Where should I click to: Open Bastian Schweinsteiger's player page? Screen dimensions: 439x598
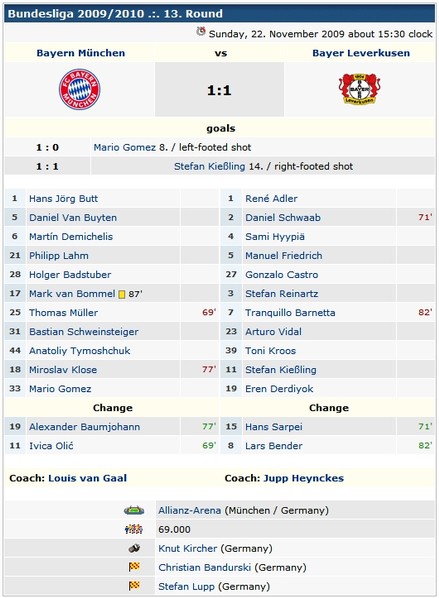click(84, 332)
